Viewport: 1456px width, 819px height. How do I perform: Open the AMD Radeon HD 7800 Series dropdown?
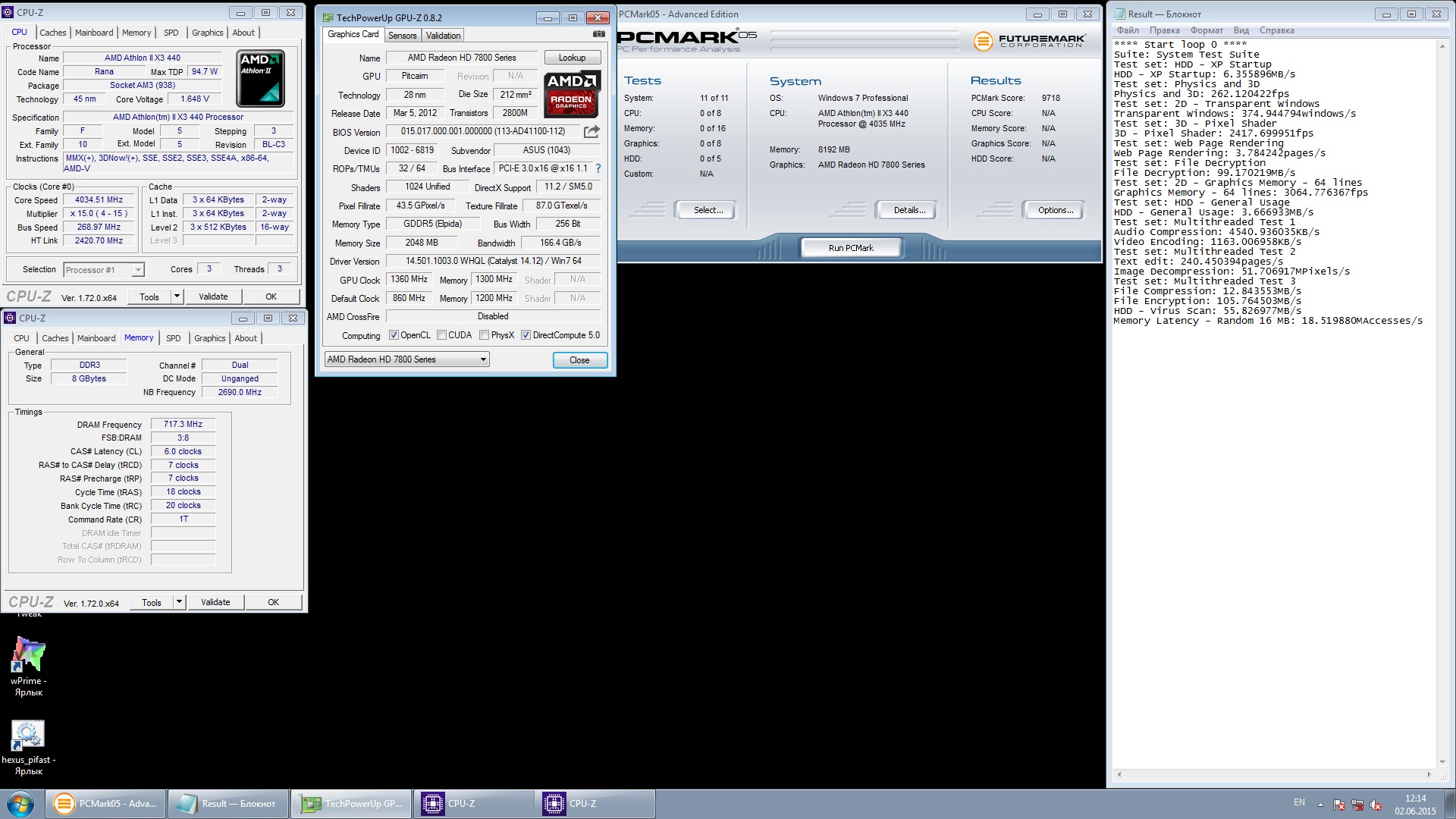tap(406, 359)
